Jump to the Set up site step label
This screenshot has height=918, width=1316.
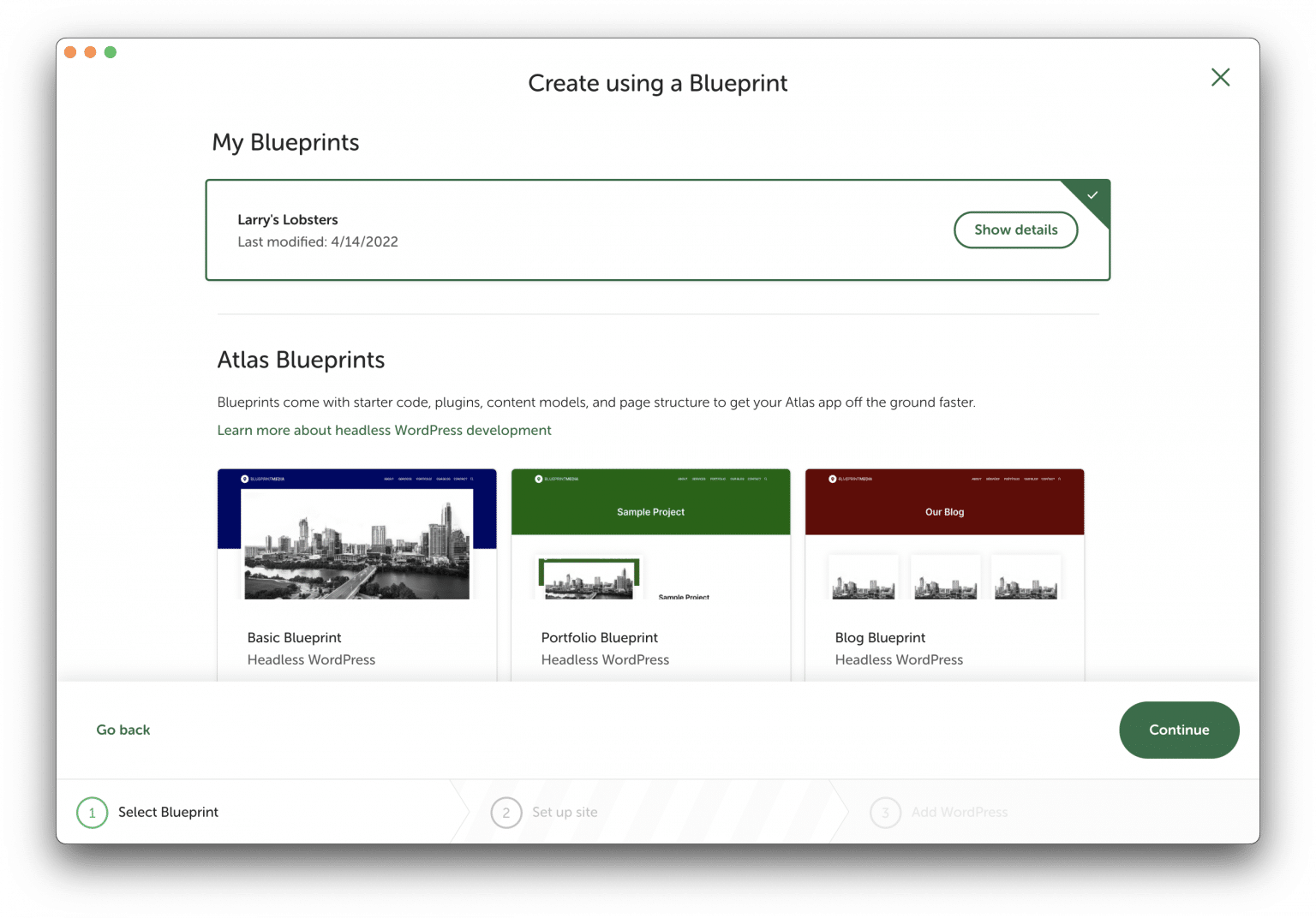565,812
